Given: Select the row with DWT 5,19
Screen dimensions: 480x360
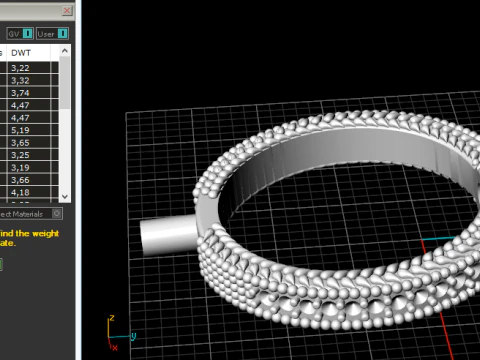Looking at the screenshot, I should [x=29, y=130].
